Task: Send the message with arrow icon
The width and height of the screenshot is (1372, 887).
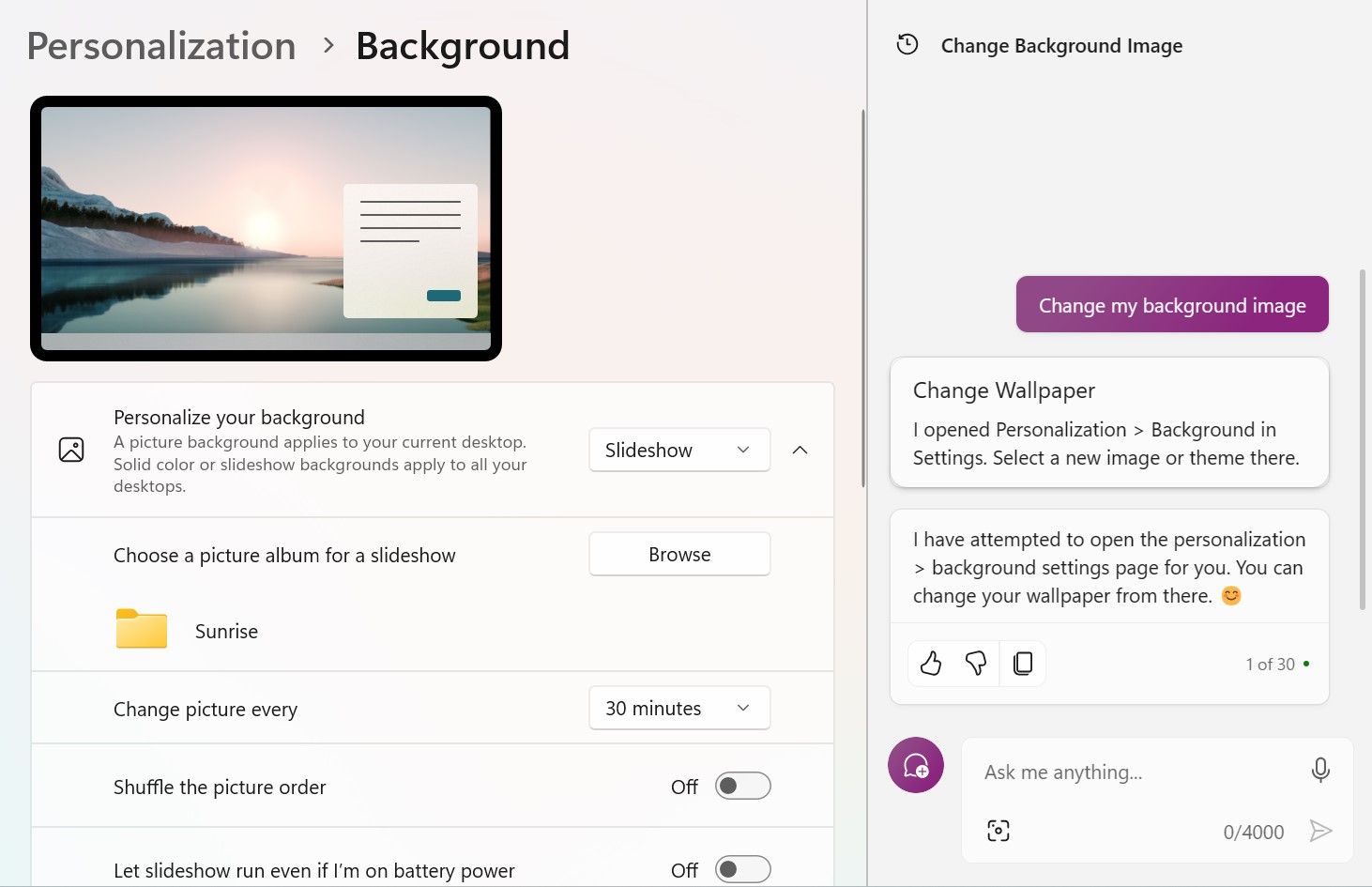Action: point(1320,831)
